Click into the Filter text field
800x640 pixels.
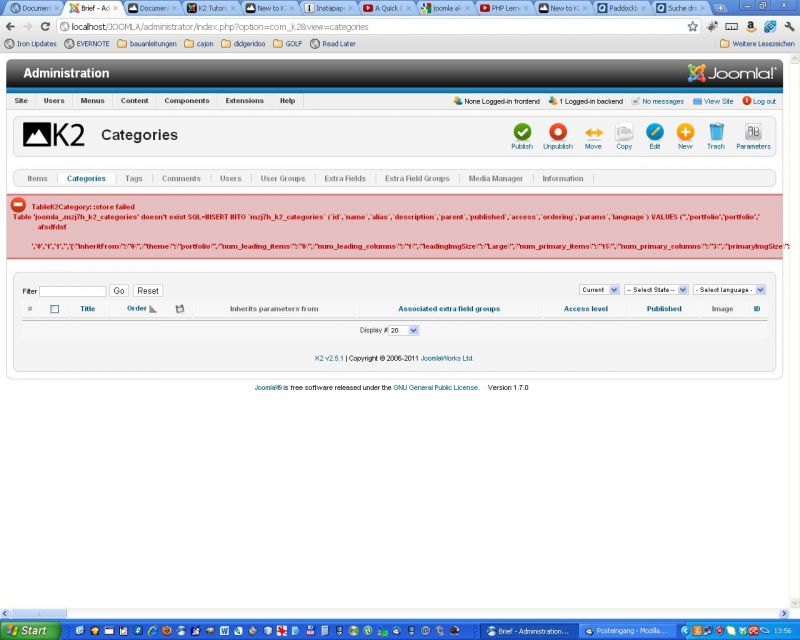coord(73,291)
